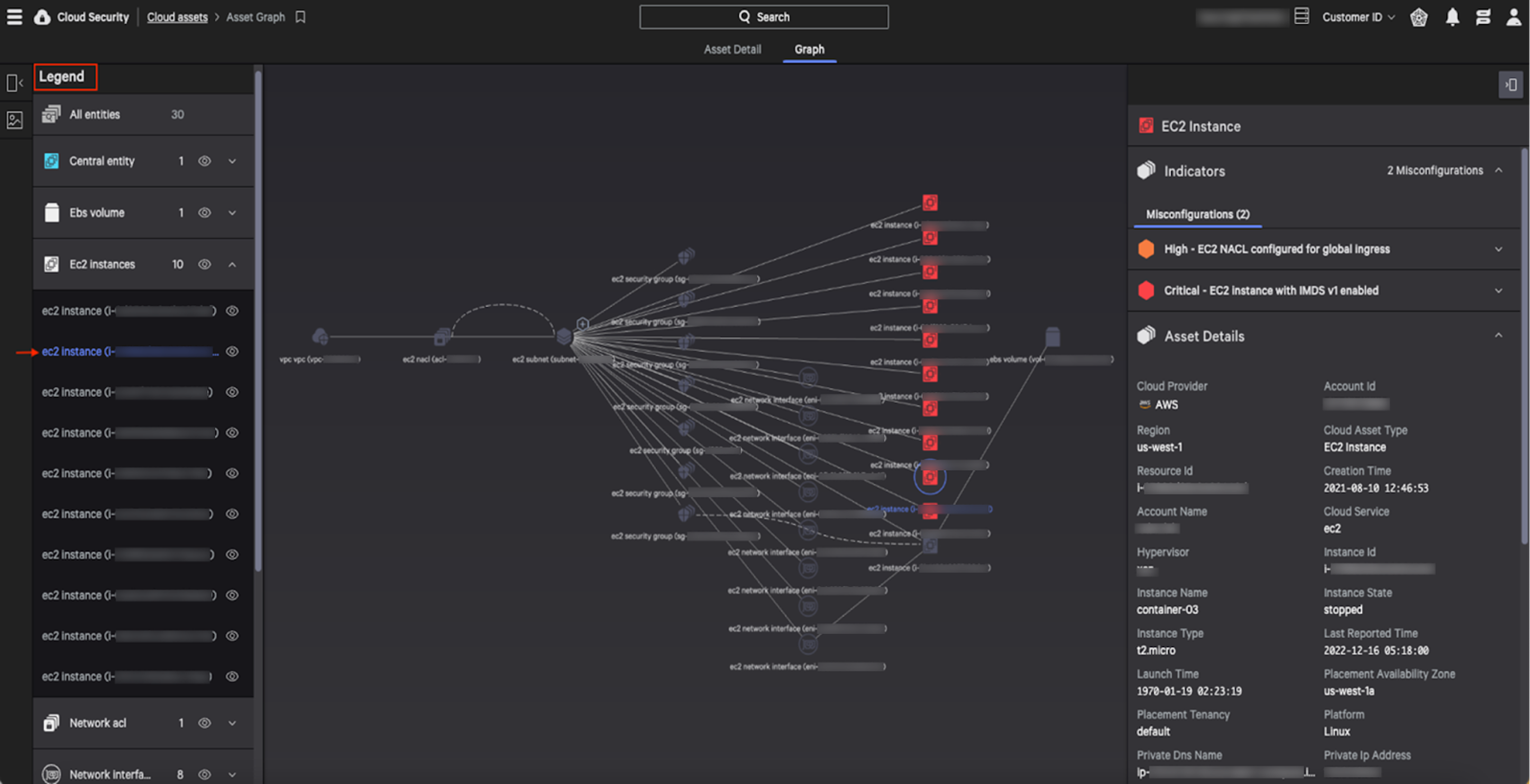Select the ec2 subnet node in graph
Screen dimensions: 1530x784
pyautogui.click(x=564, y=337)
